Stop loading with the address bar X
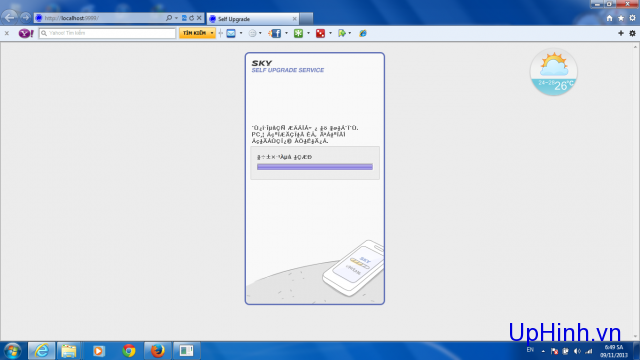 (x=199, y=18)
